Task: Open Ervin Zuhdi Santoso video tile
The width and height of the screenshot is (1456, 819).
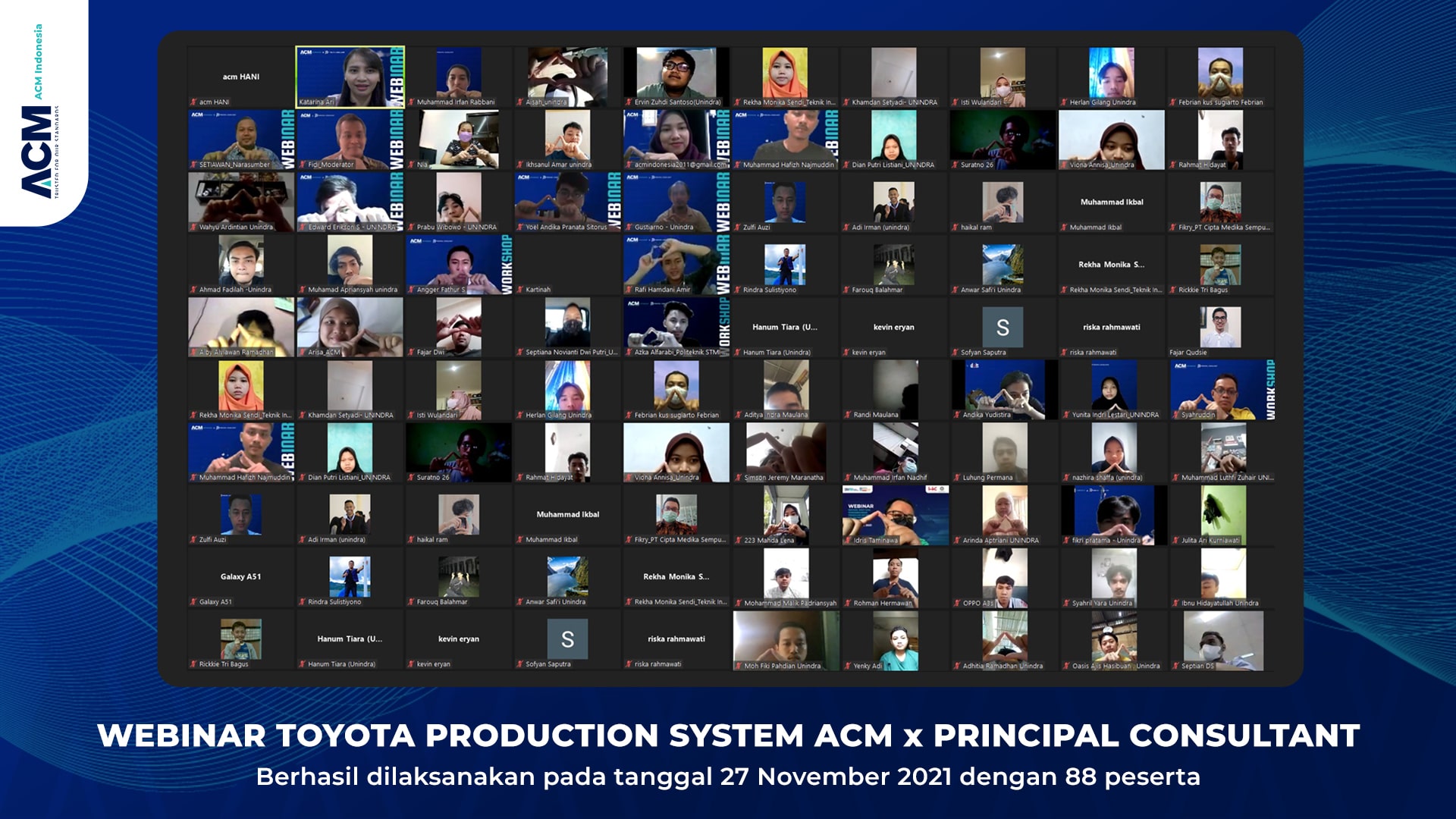Action: click(676, 74)
